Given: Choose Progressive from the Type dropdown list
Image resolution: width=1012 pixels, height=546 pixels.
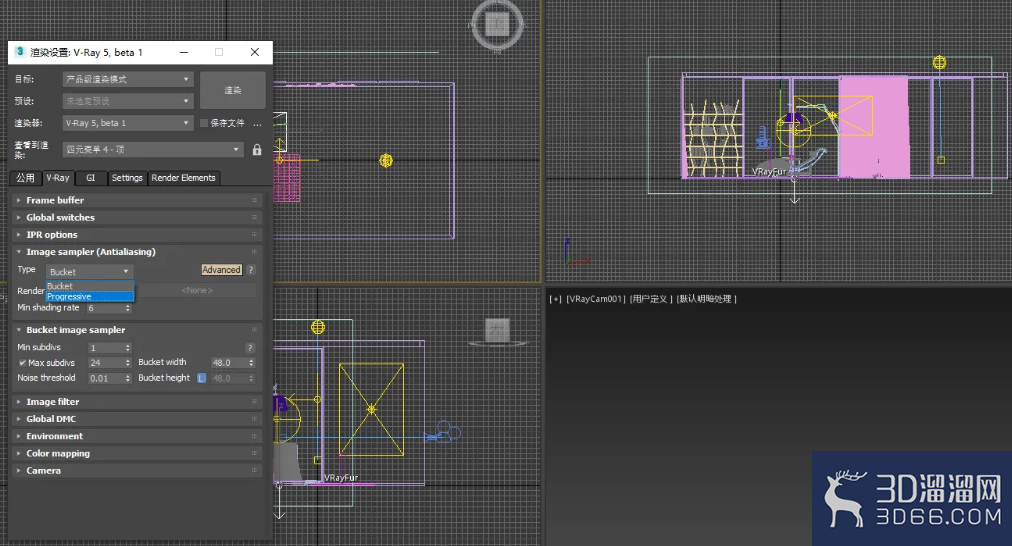Looking at the screenshot, I should point(90,297).
